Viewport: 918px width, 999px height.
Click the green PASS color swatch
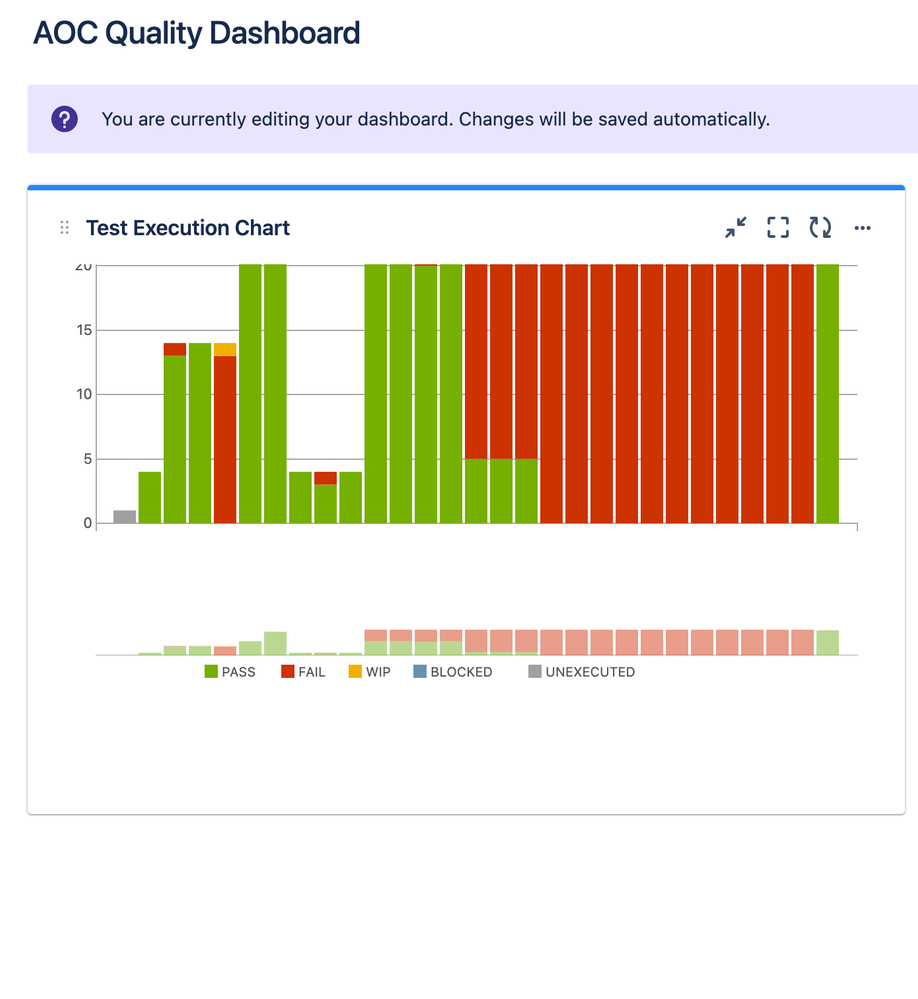(211, 672)
